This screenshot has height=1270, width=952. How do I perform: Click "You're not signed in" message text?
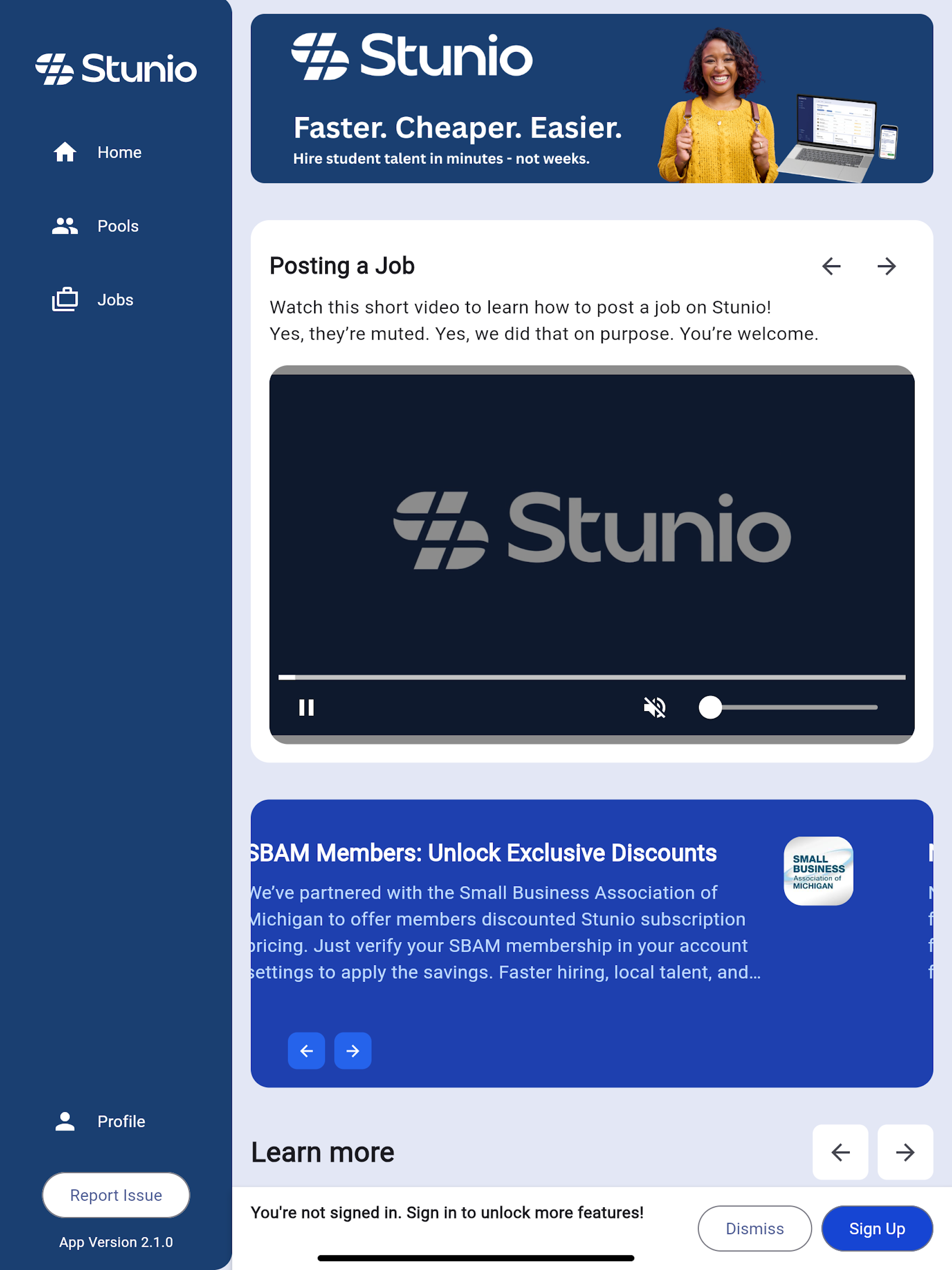(447, 1213)
